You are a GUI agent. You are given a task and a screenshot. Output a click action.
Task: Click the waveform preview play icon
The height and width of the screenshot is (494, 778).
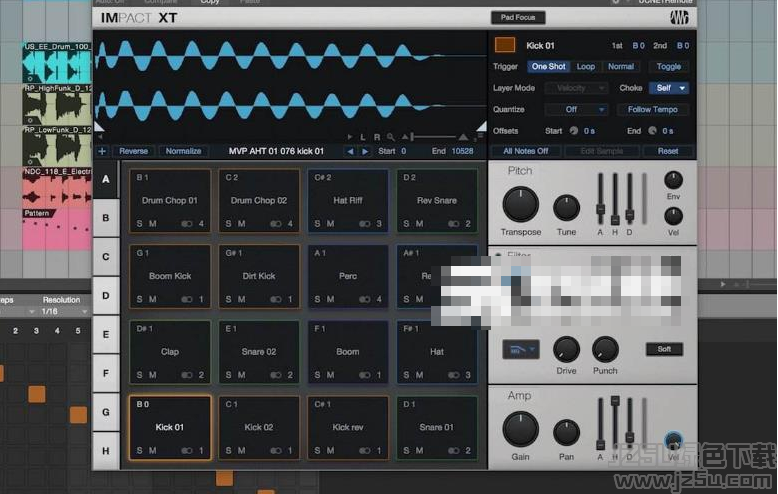click(349, 137)
